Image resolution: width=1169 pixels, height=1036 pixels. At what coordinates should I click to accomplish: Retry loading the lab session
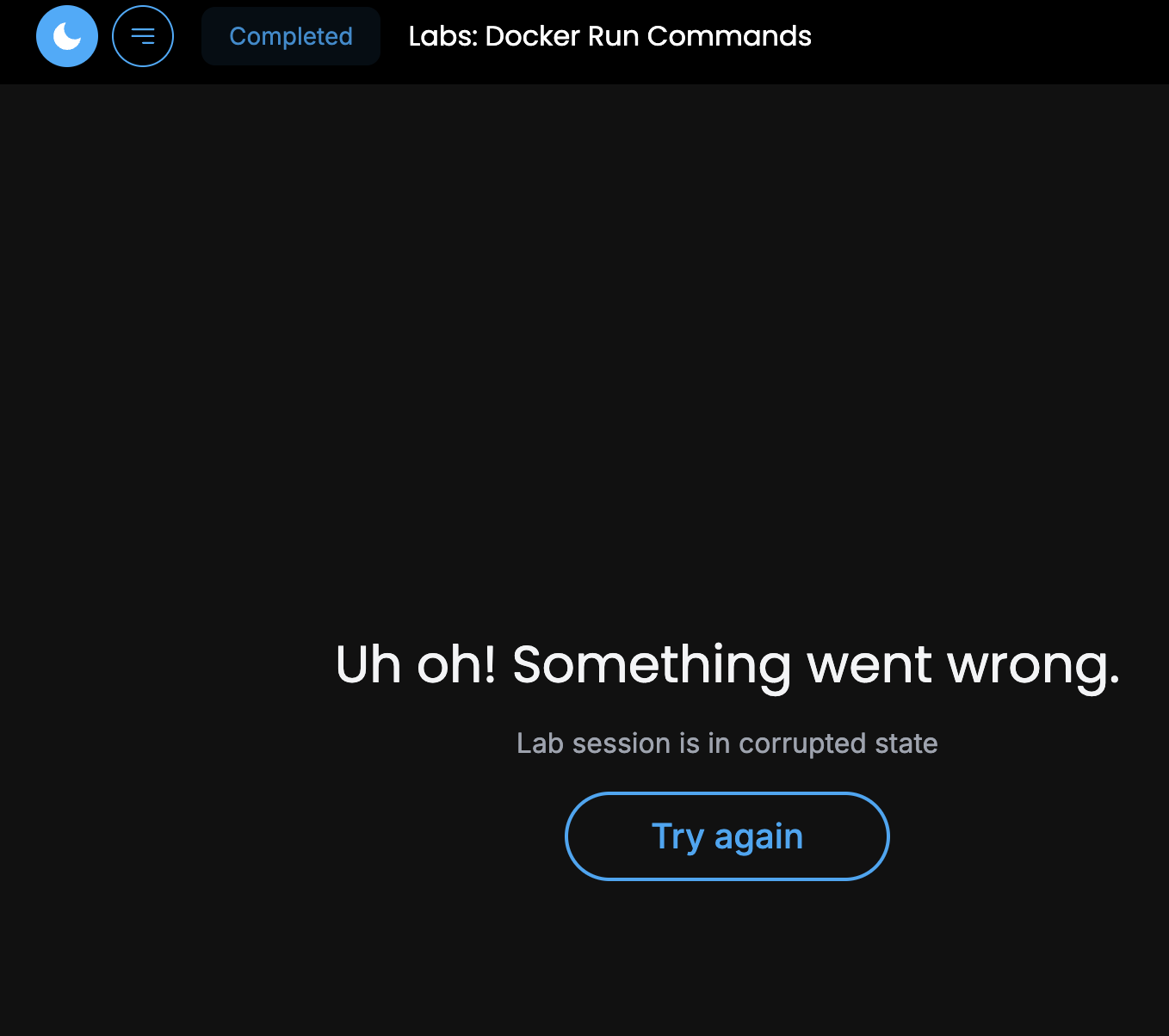click(x=727, y=836)
